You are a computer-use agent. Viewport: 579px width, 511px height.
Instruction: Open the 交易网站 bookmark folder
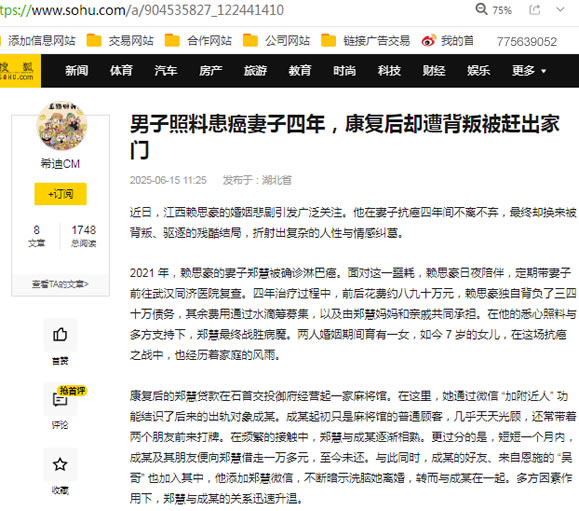click(120, 41)
